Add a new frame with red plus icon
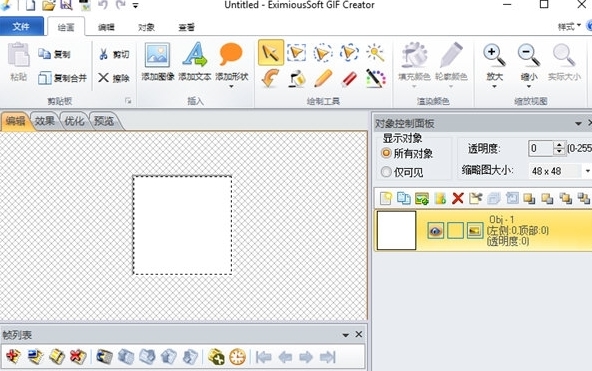Screen dimensions: 592x371 pos(13,356)
